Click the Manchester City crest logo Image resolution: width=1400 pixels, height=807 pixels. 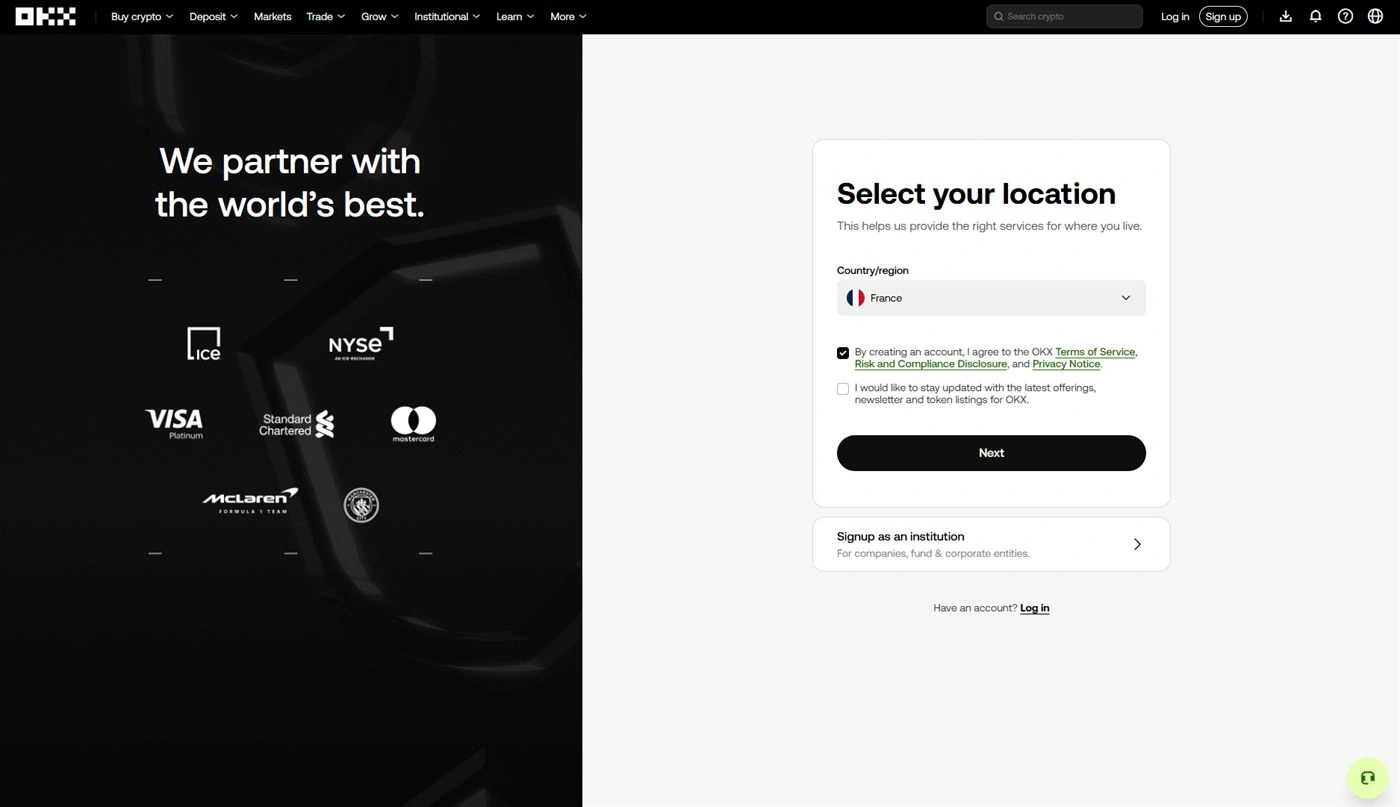[361, 505]
